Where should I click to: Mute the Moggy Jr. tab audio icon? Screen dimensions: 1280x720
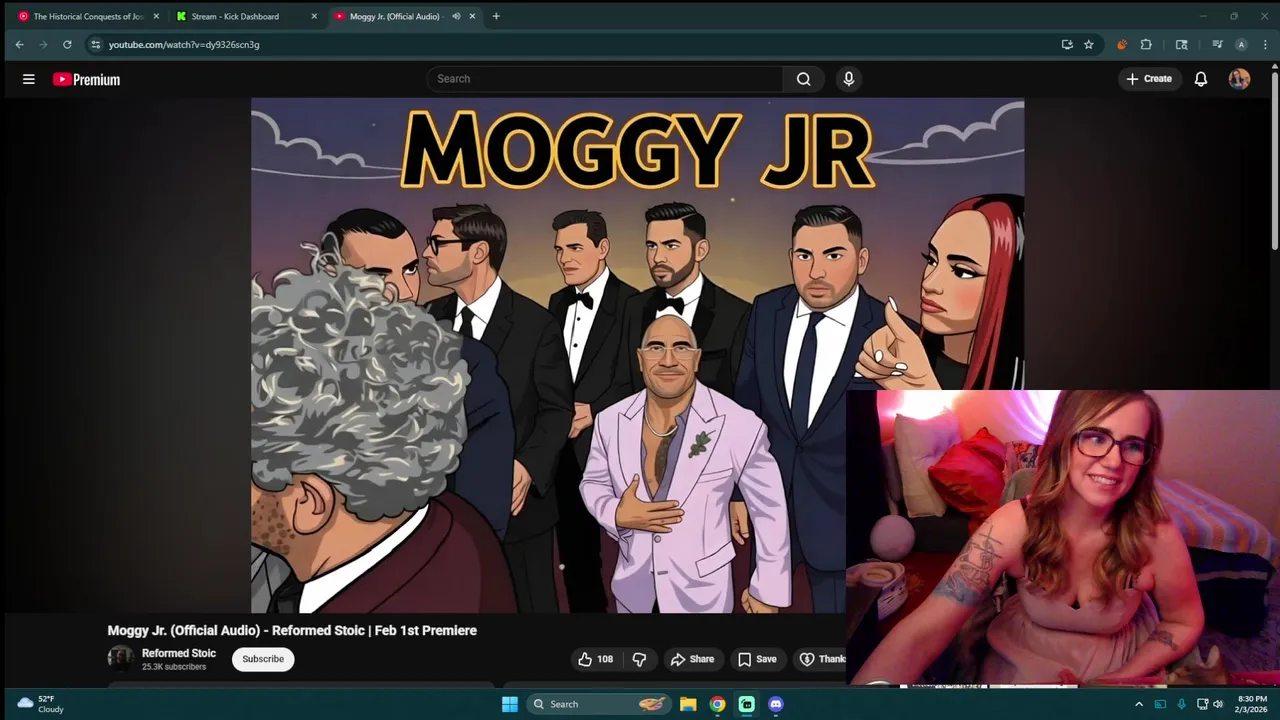point(456,16)
